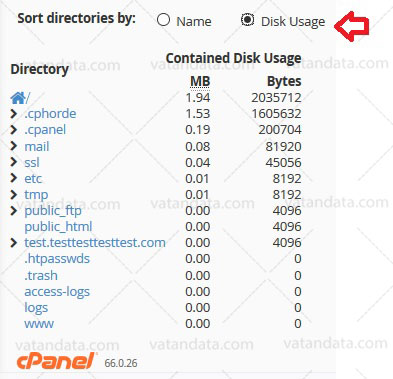Open the public_html directory link
This screenshot has width=393, height=379.
(58, 227)
